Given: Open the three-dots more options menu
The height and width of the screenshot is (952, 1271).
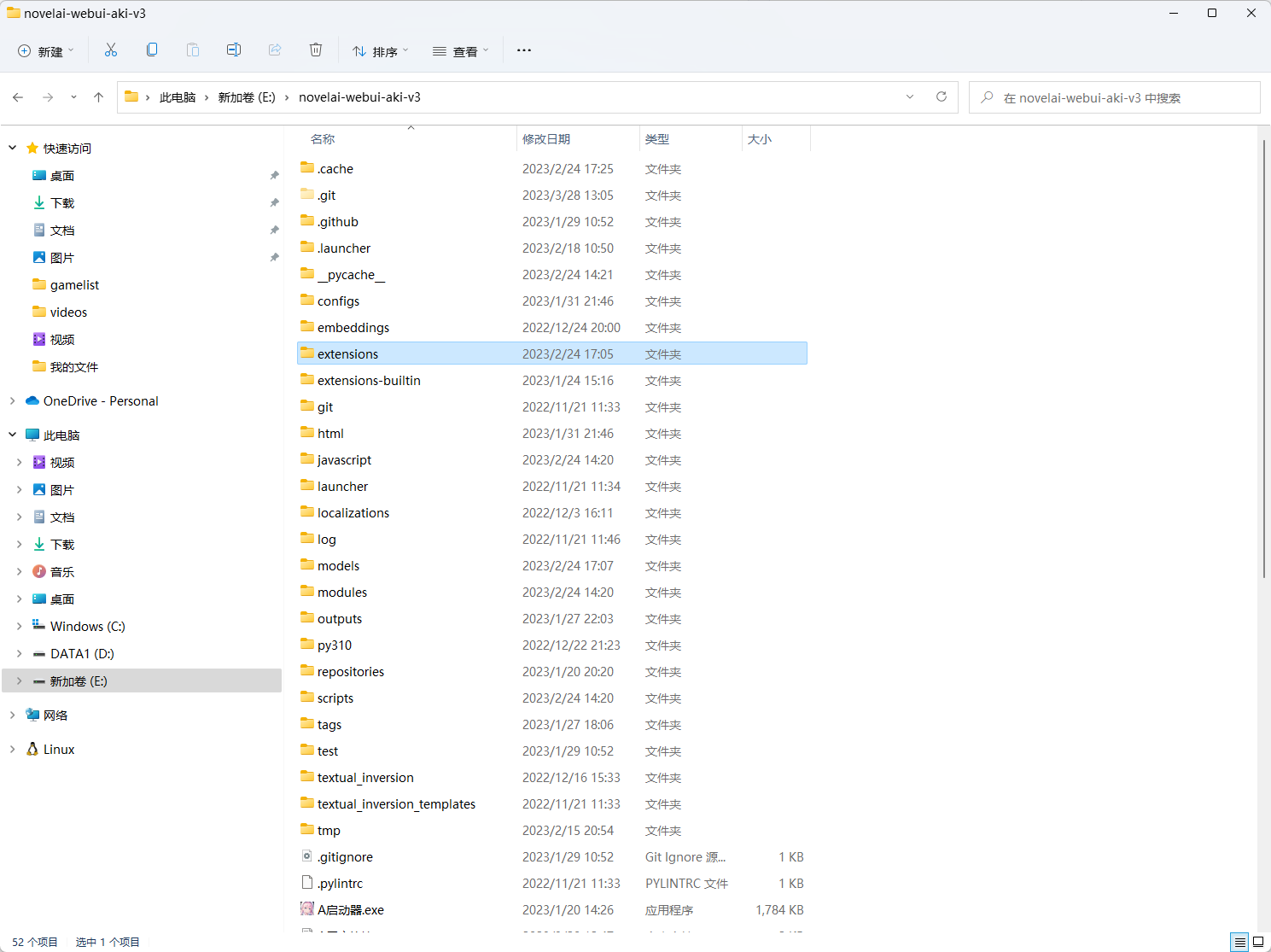Looking at the screenshot, I should [x=524, y=50].
